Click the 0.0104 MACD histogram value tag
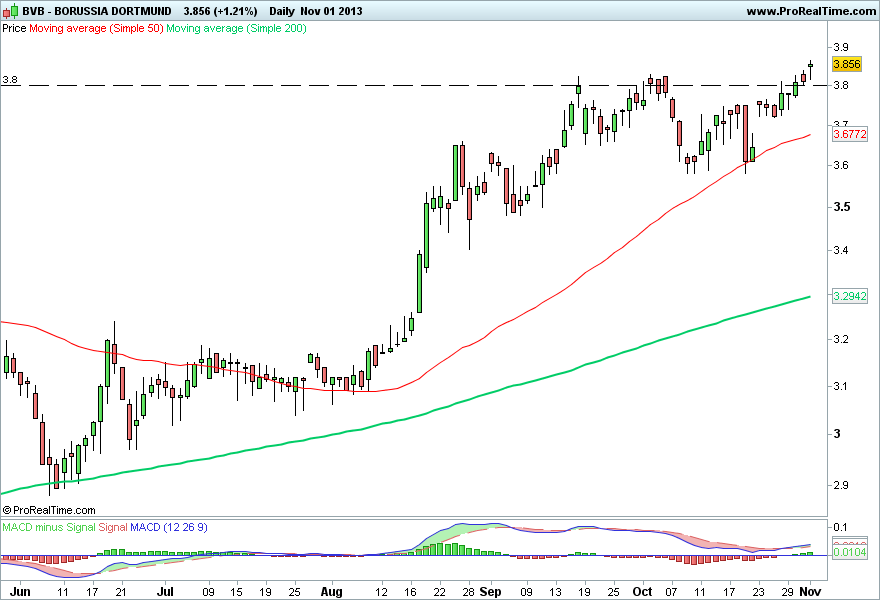Image resolution: width=880 pixels, height=600 pixels. (x=850, y=553)
